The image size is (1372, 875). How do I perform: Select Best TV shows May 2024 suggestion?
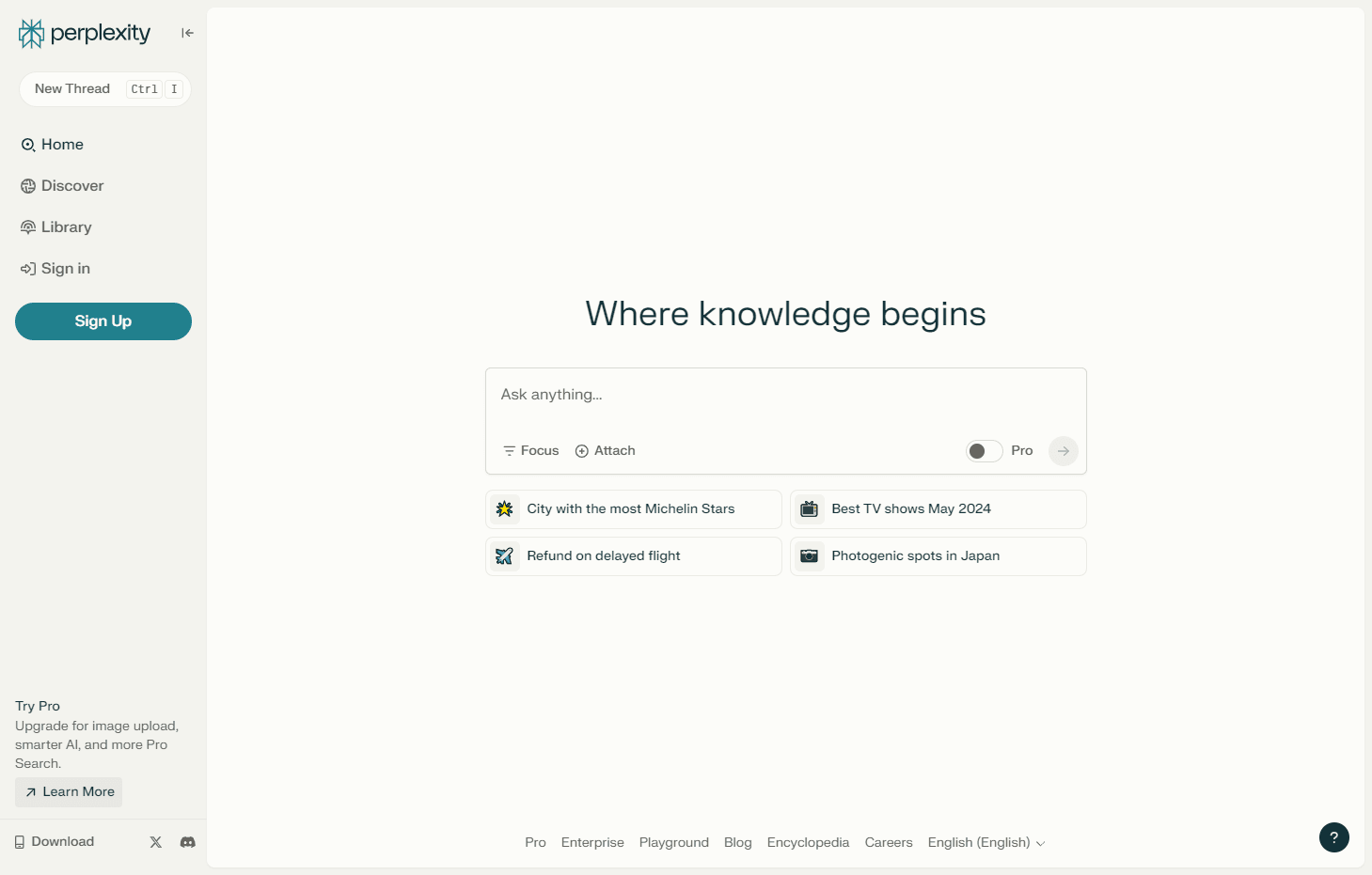(938, 509)
